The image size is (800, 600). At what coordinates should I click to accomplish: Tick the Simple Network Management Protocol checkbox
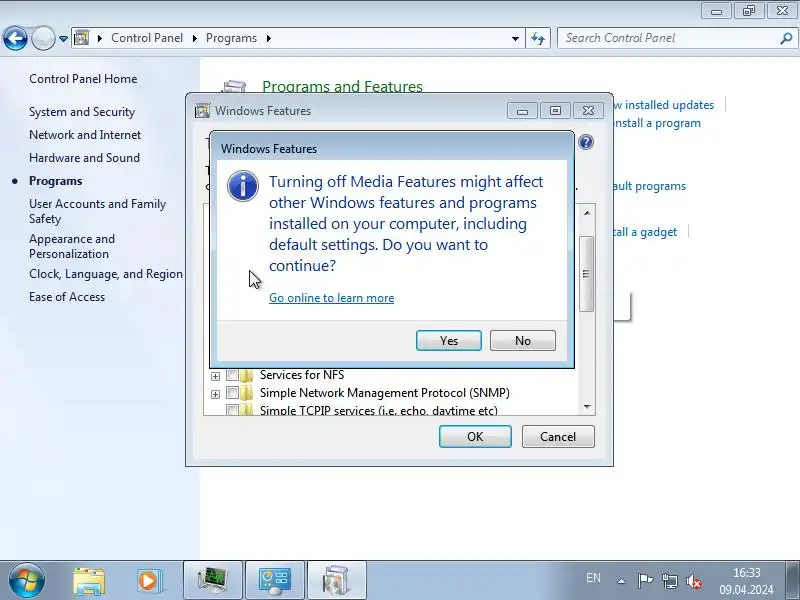coord(232,392)
